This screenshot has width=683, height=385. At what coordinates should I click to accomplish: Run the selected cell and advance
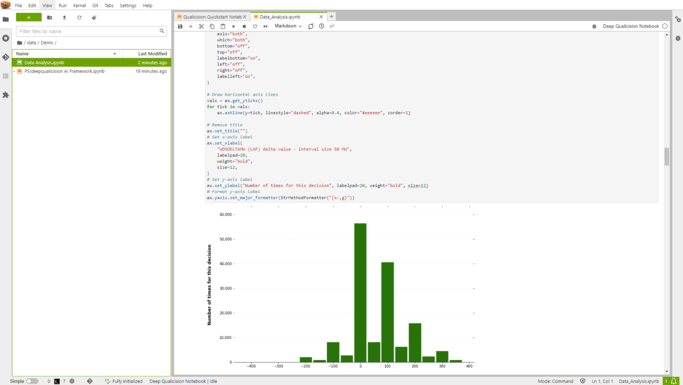click(233, 27)
